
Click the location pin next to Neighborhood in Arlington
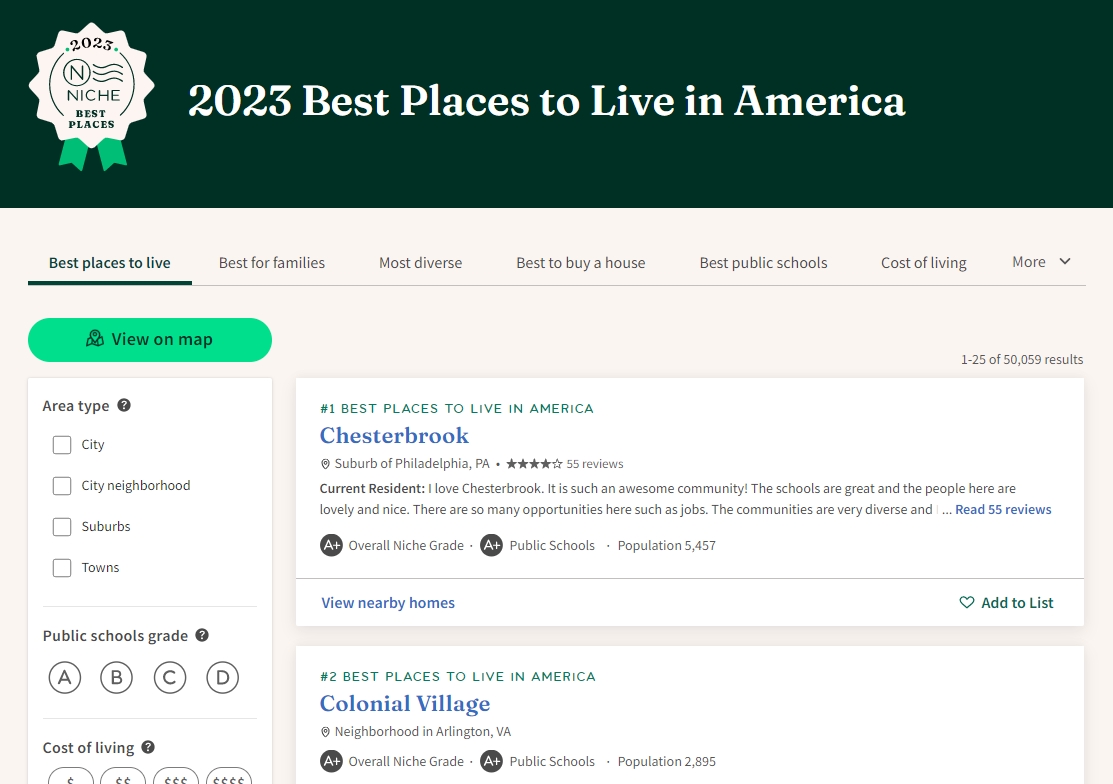pyautogui.click(x=325, y=732)
